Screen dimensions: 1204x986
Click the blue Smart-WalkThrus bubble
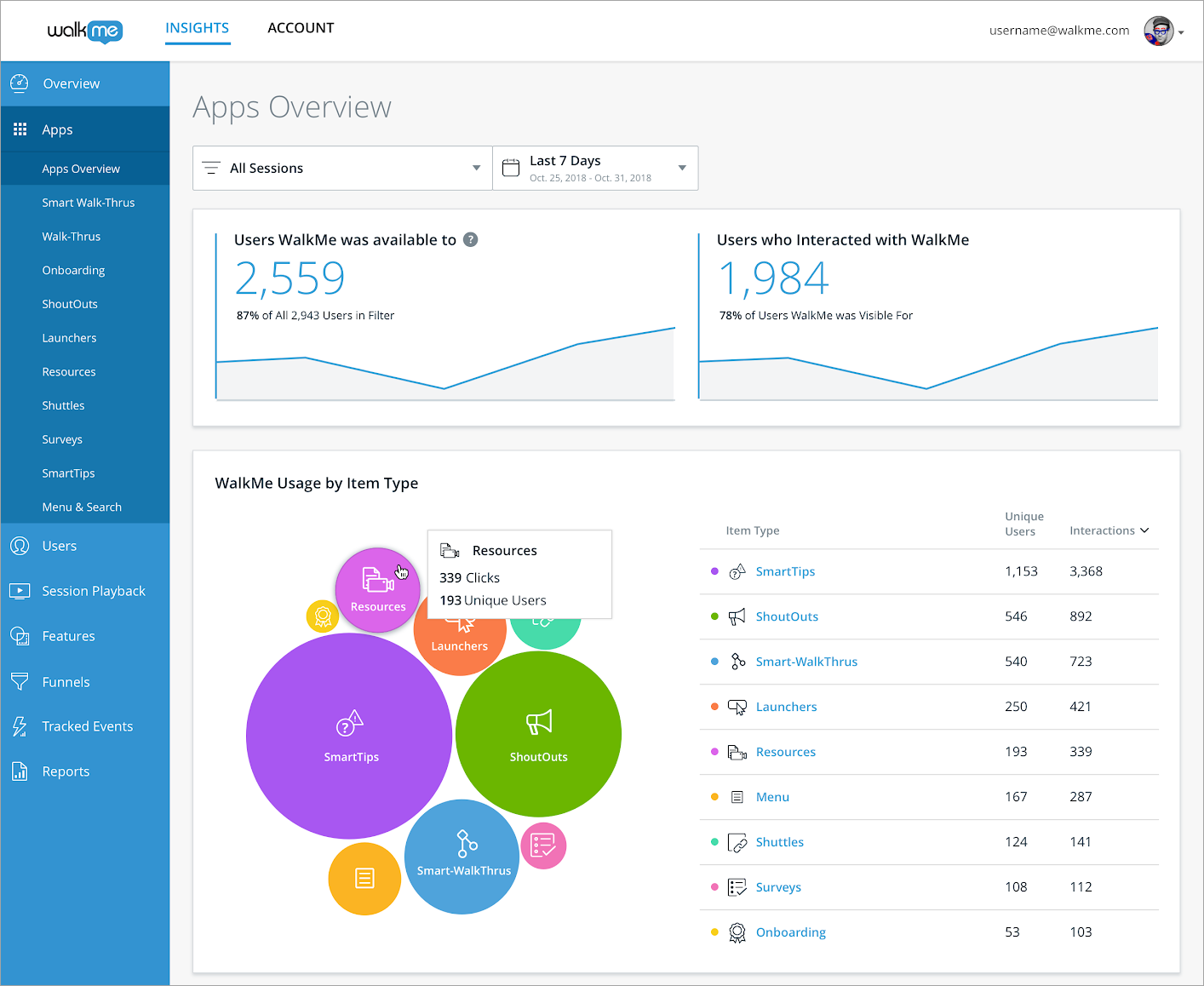pyautogui.click(x=462, y=857)
